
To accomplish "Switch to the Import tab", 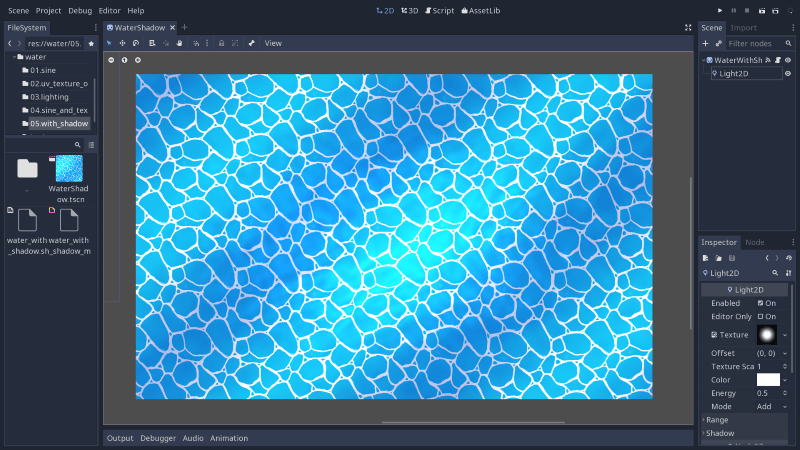I will click(x=743, y=28).
